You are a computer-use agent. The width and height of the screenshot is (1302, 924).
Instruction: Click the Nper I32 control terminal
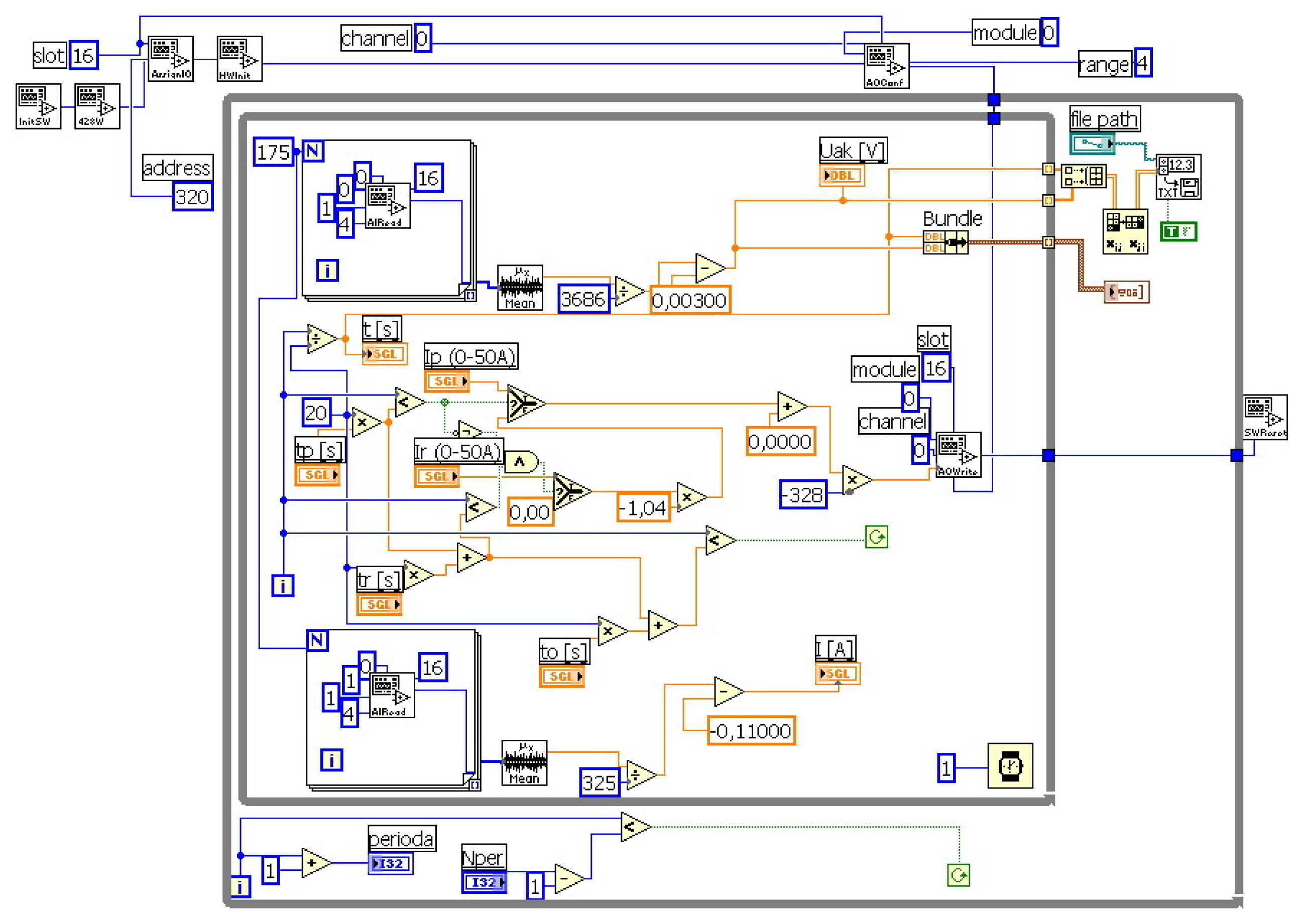point(484,882)
